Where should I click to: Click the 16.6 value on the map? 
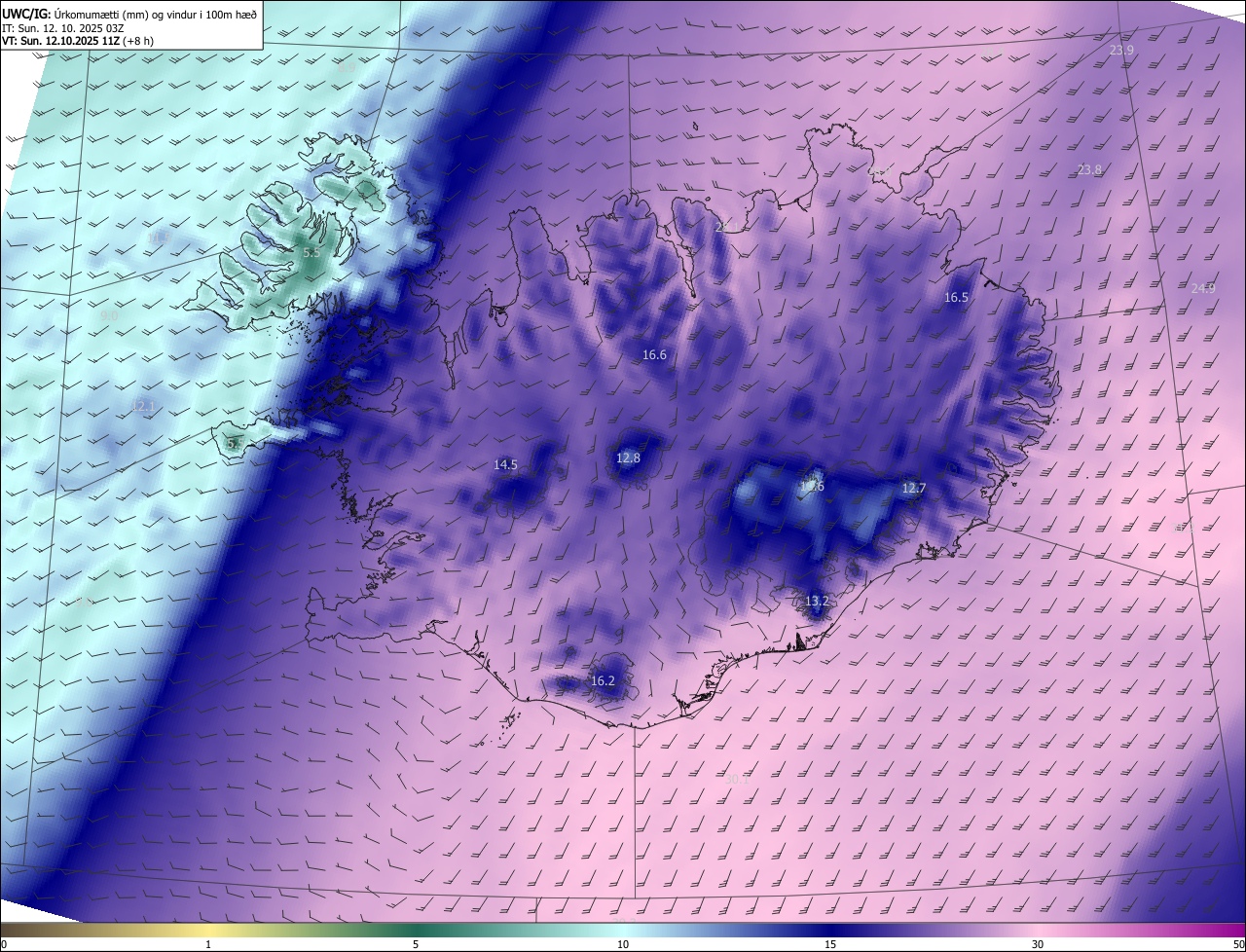click(x=654, y=355)
